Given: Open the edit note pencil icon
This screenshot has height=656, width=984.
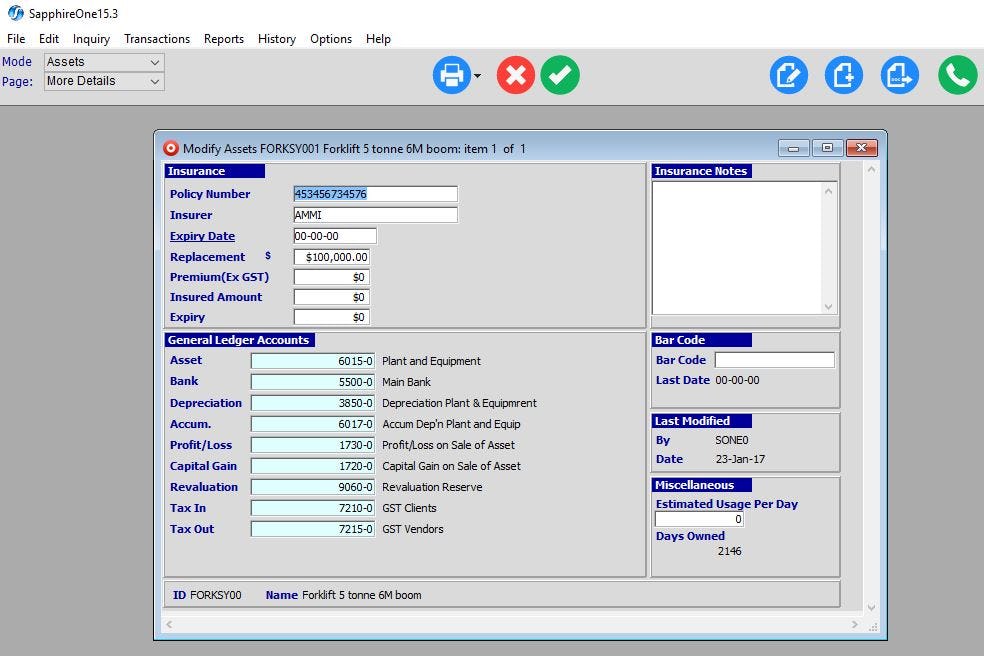Looking at the screenshot, I should 789,75.
